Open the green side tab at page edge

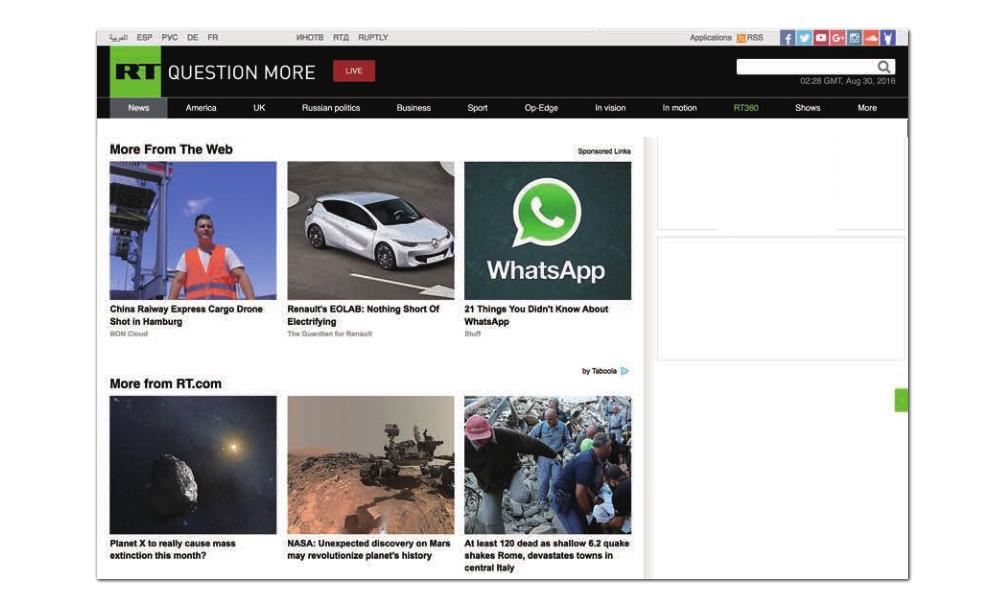click(x=902, y=400)
